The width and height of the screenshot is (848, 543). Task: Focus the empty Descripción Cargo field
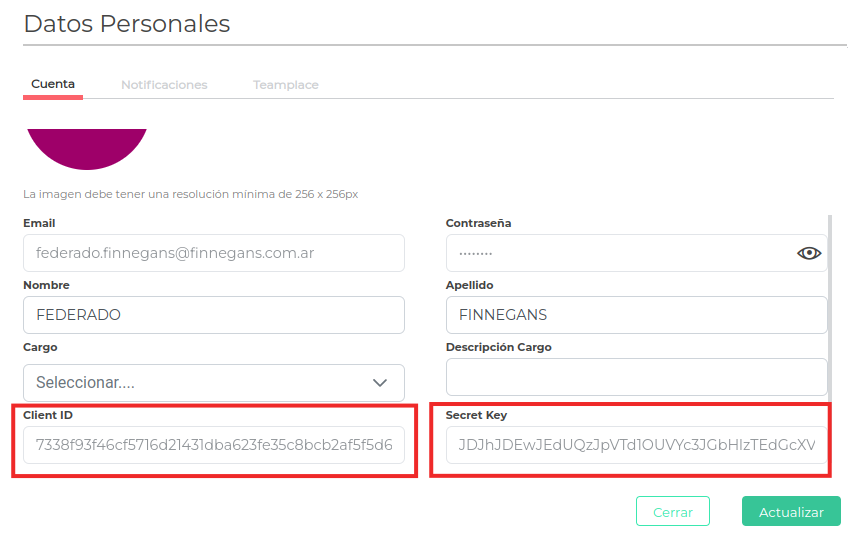[636, 377]
